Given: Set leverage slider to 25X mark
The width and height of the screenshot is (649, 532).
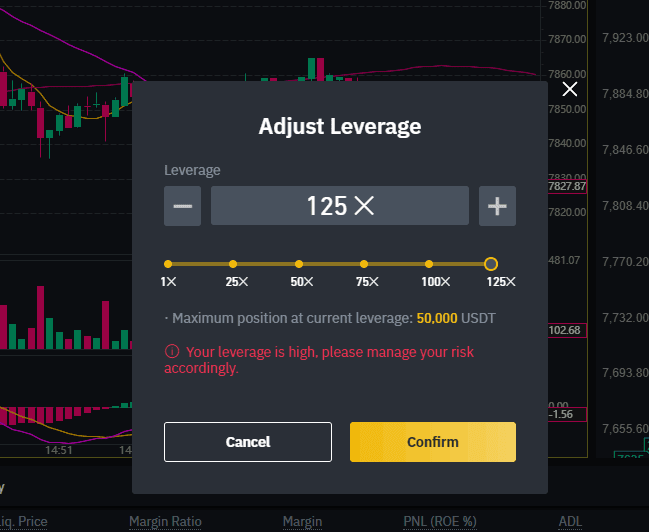Looking at the screenshot, I should pos(233,264).
